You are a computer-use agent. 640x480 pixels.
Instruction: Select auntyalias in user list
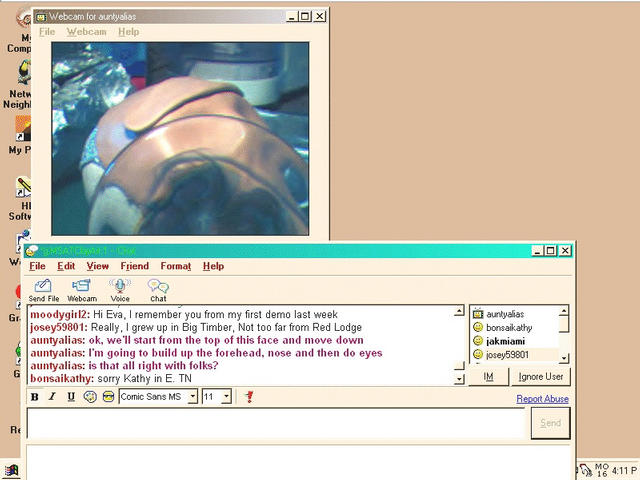[x=505, y=314]
